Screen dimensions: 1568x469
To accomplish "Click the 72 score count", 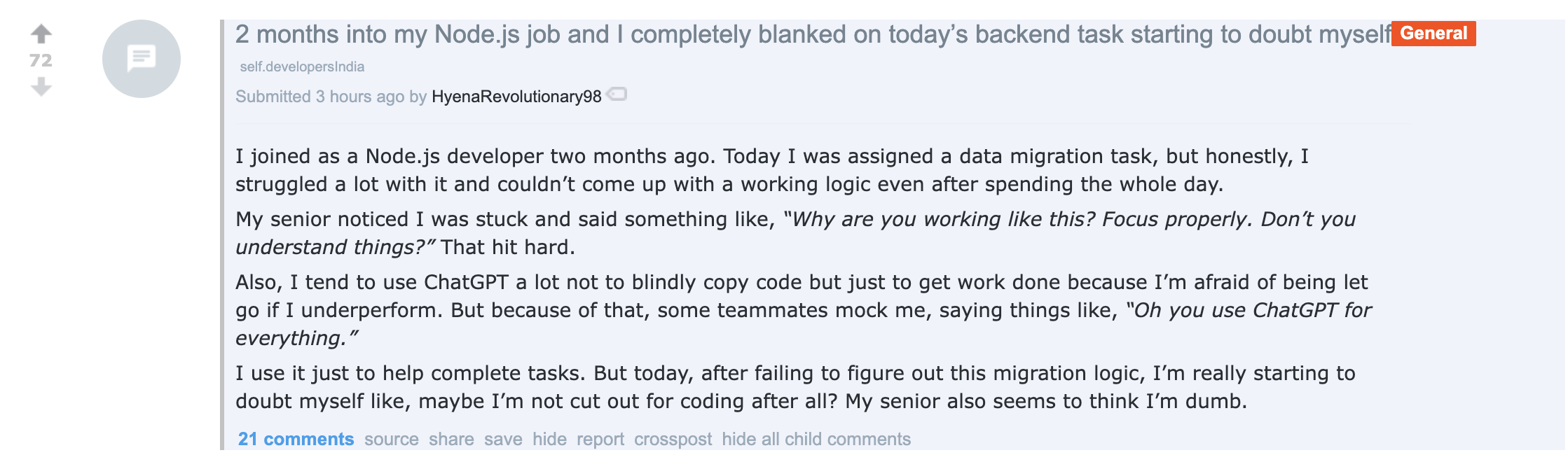I will [41, 60].
